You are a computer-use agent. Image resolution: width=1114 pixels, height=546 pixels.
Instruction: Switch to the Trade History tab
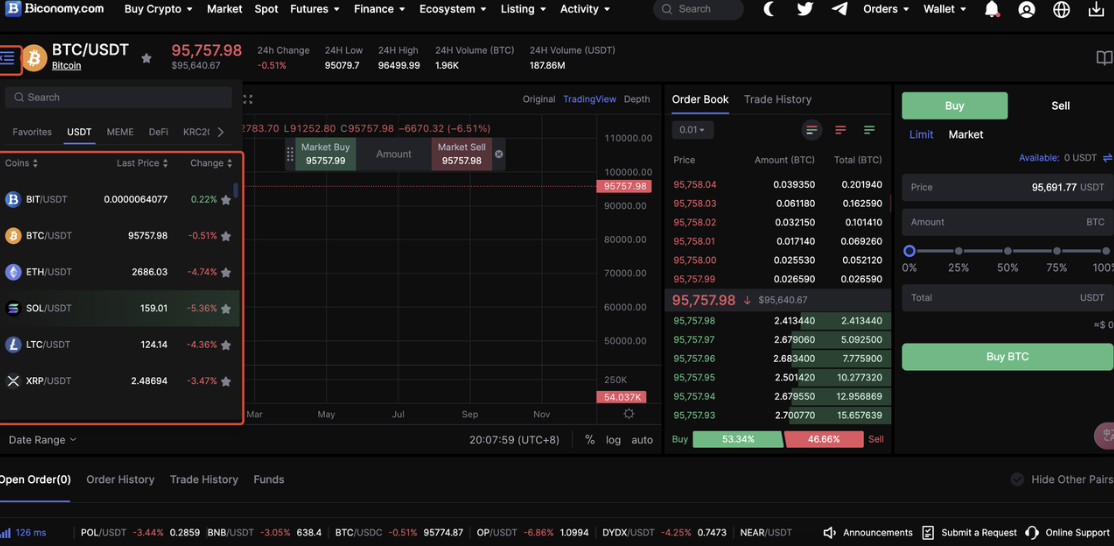click(777, 100)
